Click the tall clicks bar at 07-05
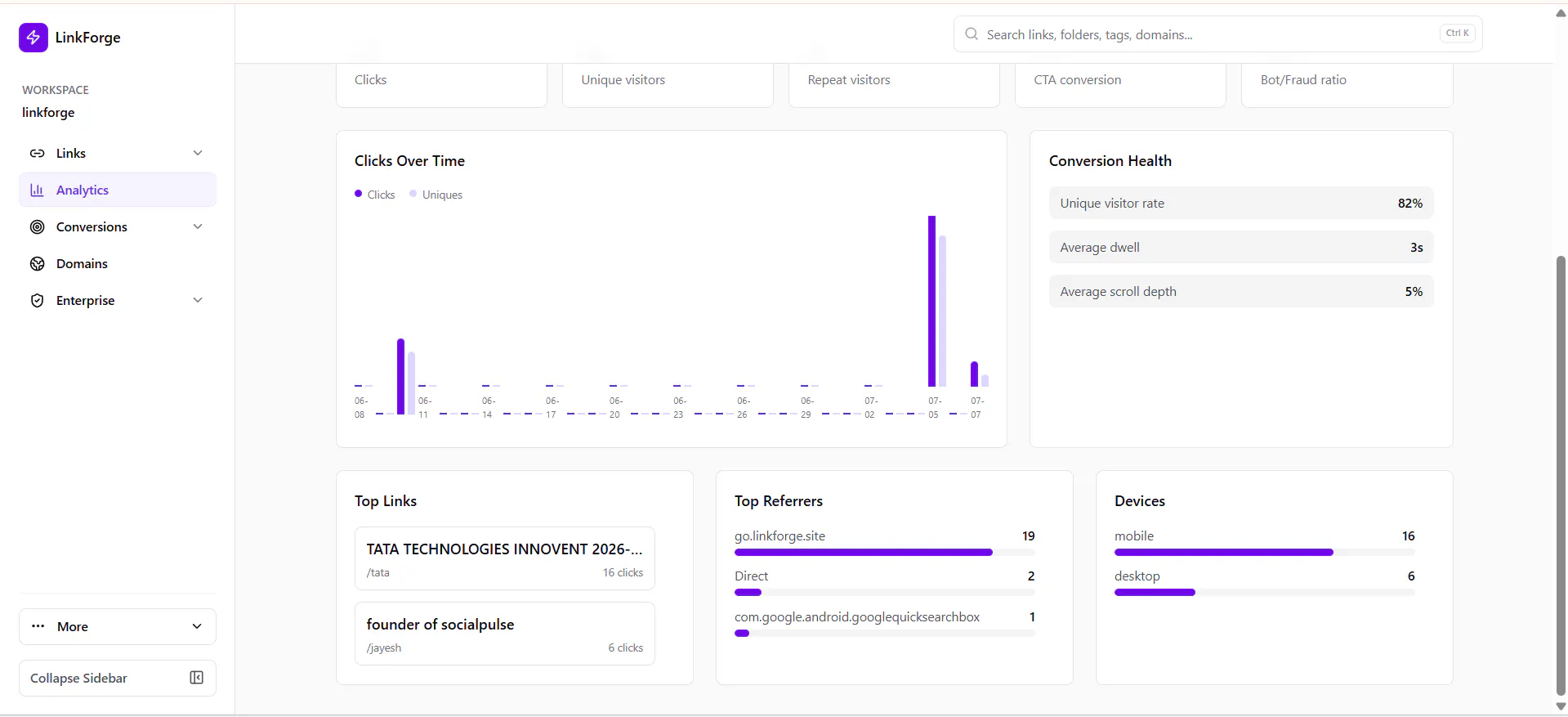 tap(931, 301)
